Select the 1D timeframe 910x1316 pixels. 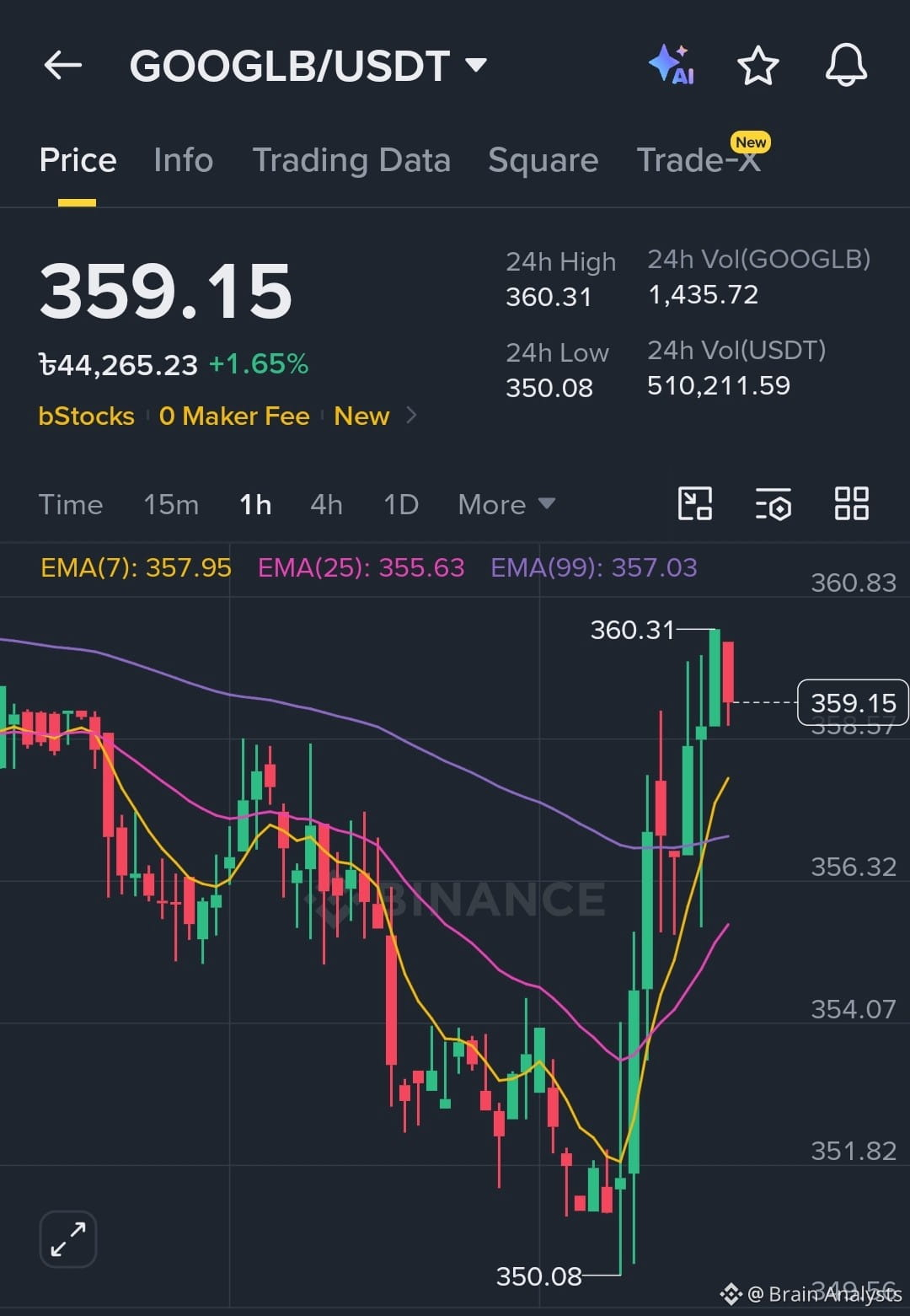(401, 504)
